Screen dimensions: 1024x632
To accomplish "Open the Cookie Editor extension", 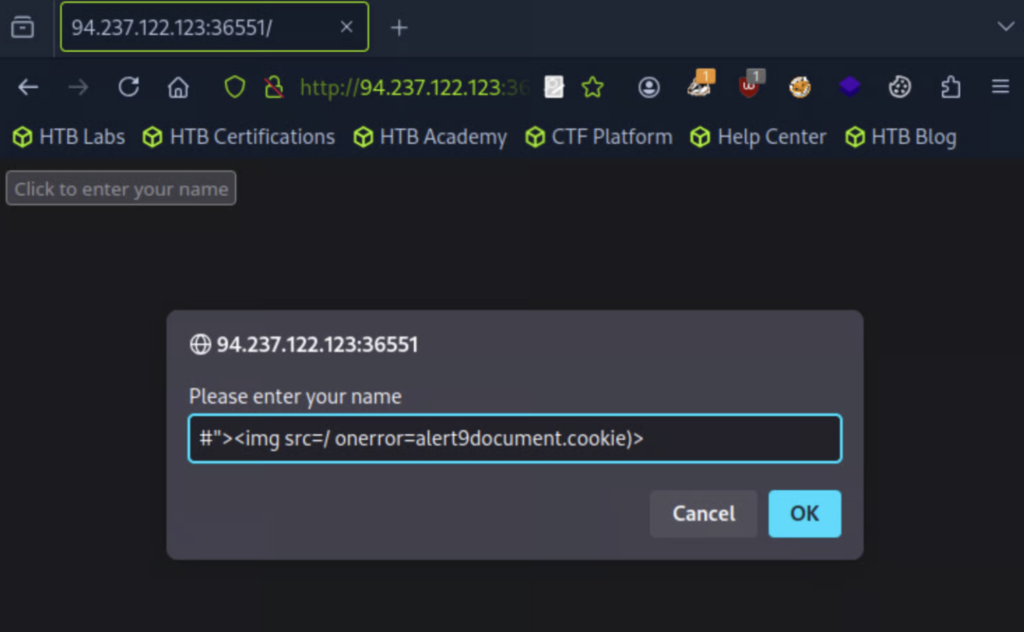I will 899,87.
